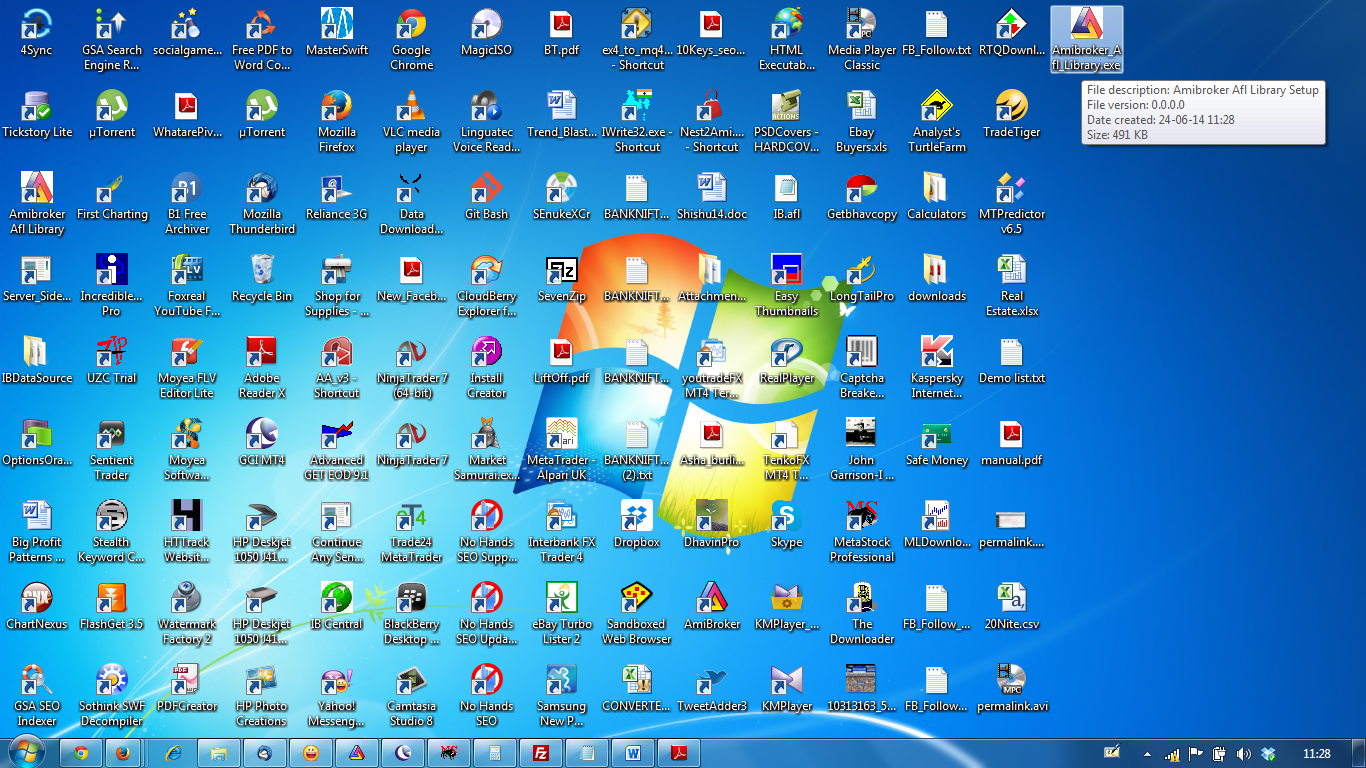Screen dimensions: 1366x768
Task: Open the Windows Start menu
Action: click(x=27, y=752)
